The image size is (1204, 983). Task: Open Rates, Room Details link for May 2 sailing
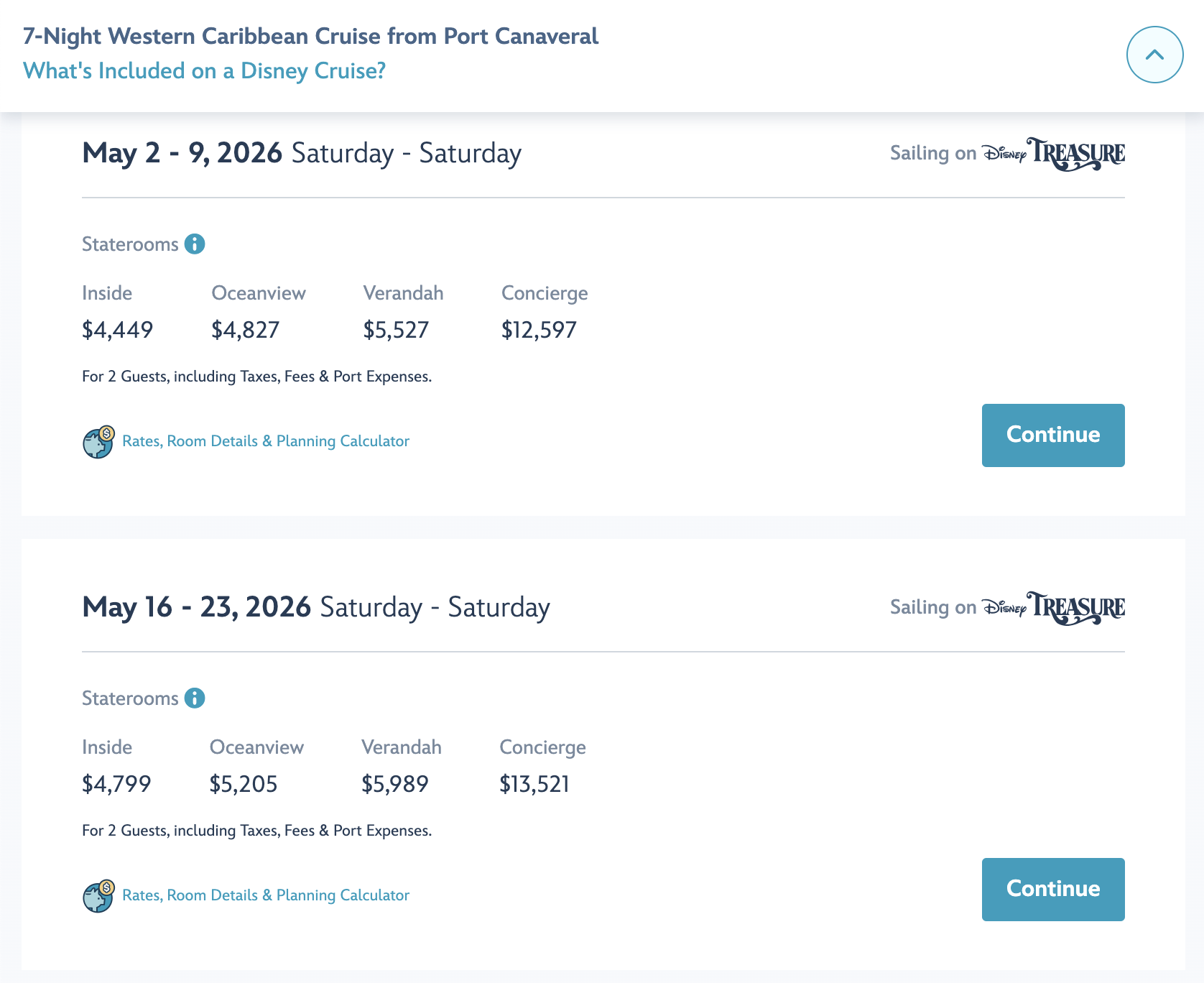pos(266,441)
